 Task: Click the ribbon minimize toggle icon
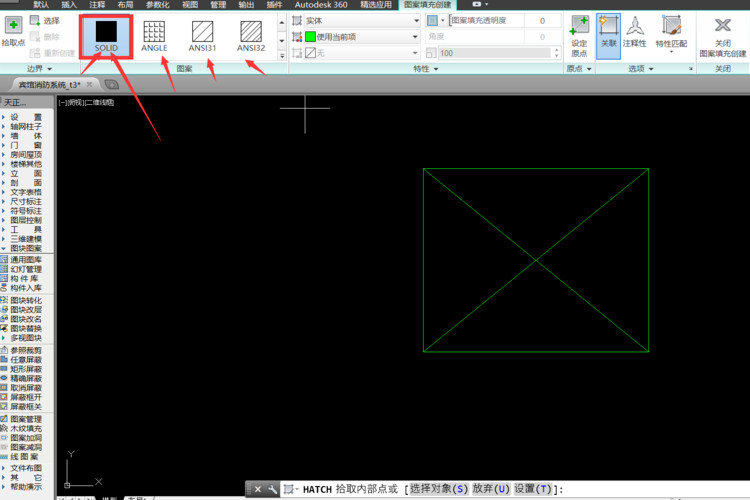coord(477,4)
